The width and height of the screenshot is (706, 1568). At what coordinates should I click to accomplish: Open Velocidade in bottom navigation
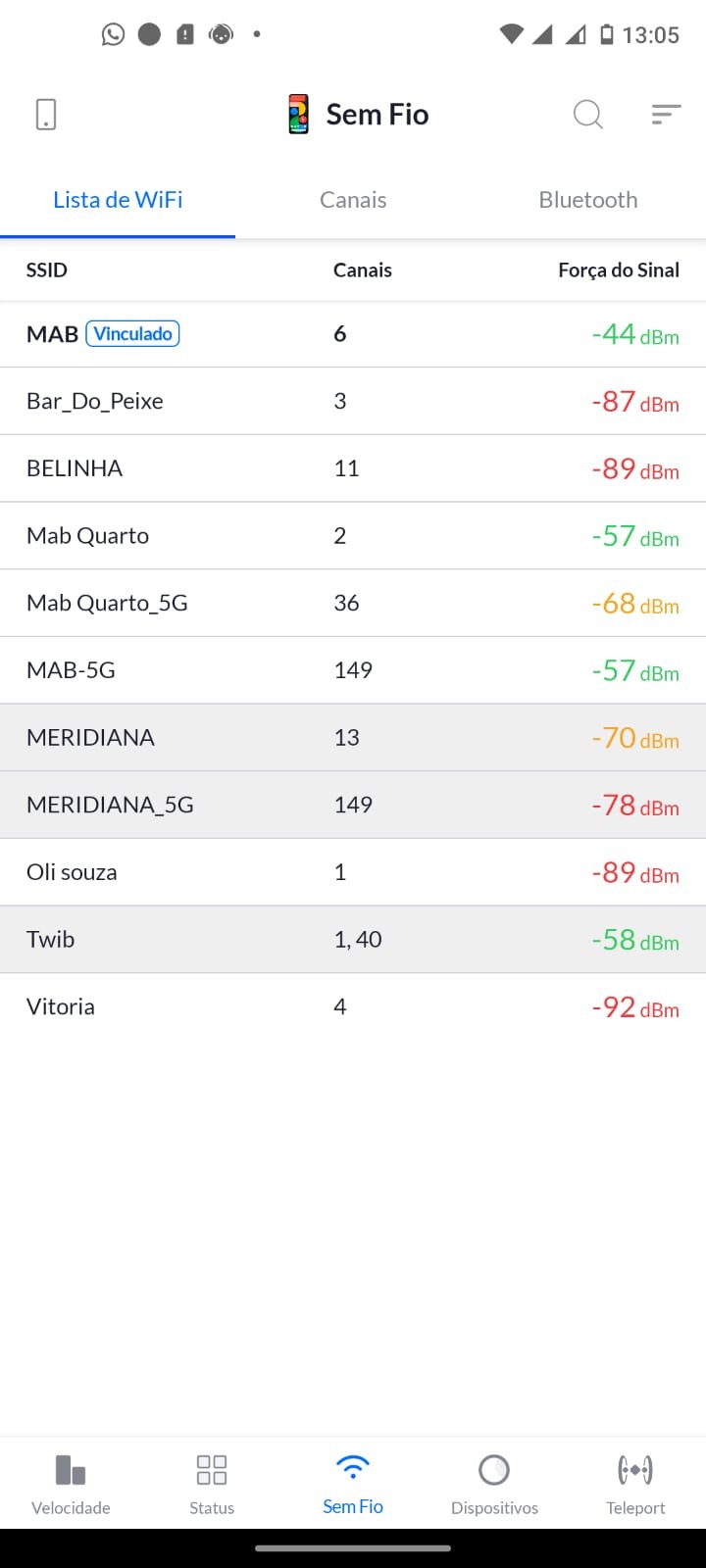tap(71, 1484)
